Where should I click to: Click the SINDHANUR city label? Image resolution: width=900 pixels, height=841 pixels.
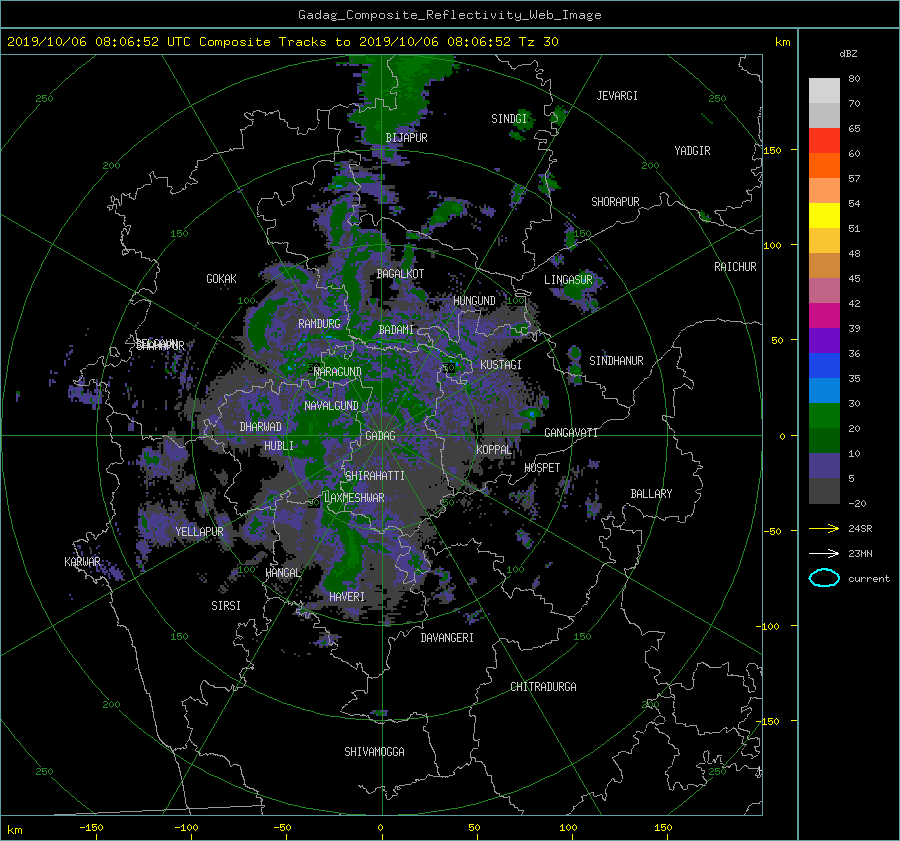tap(616, 361)
